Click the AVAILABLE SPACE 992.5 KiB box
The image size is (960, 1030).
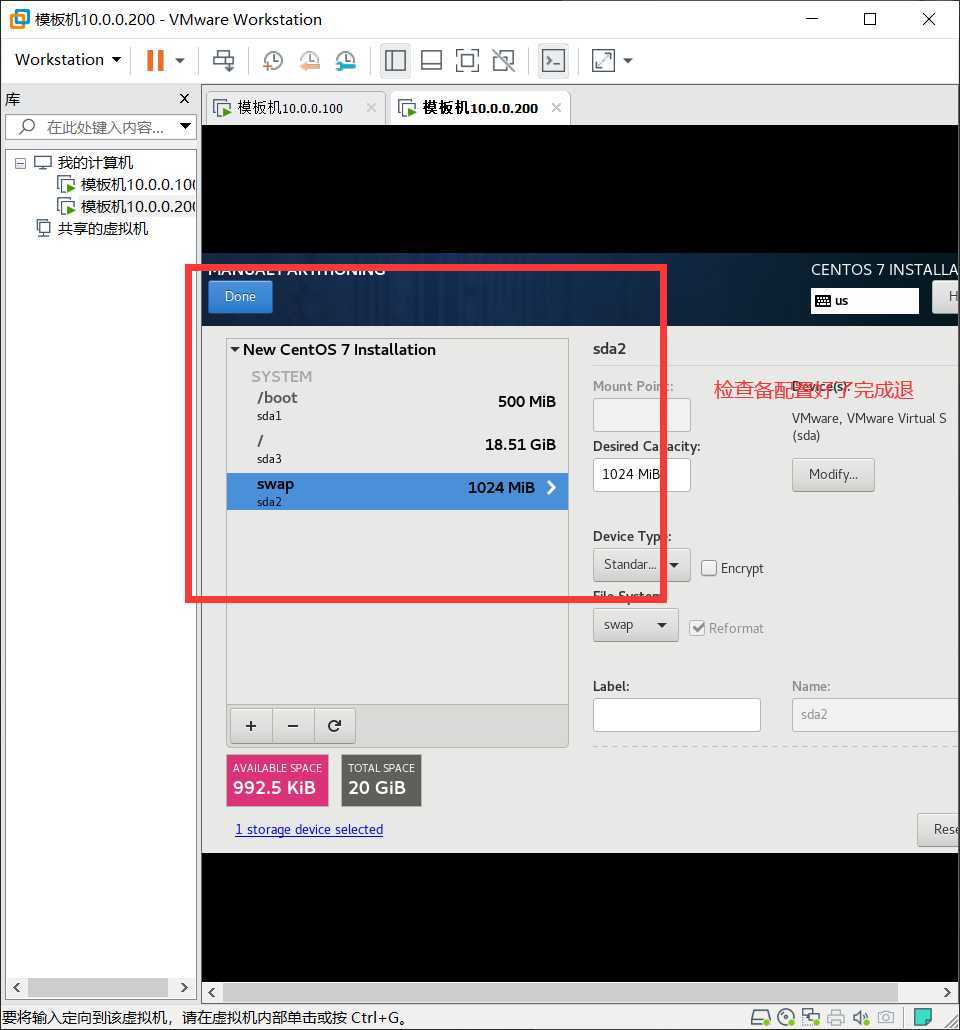tap(277, 780)
